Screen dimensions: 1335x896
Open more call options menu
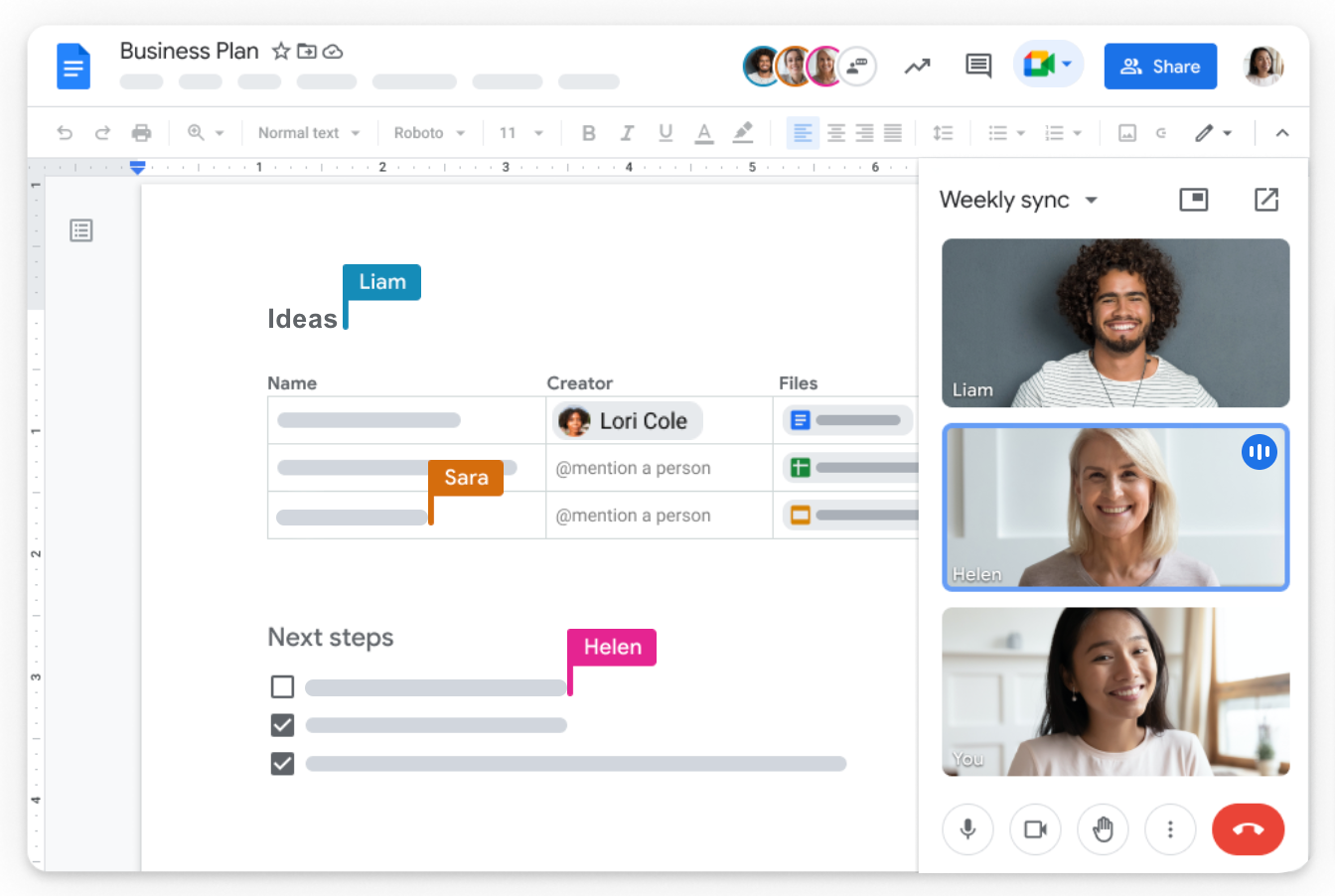click(x=1170, y=829)
